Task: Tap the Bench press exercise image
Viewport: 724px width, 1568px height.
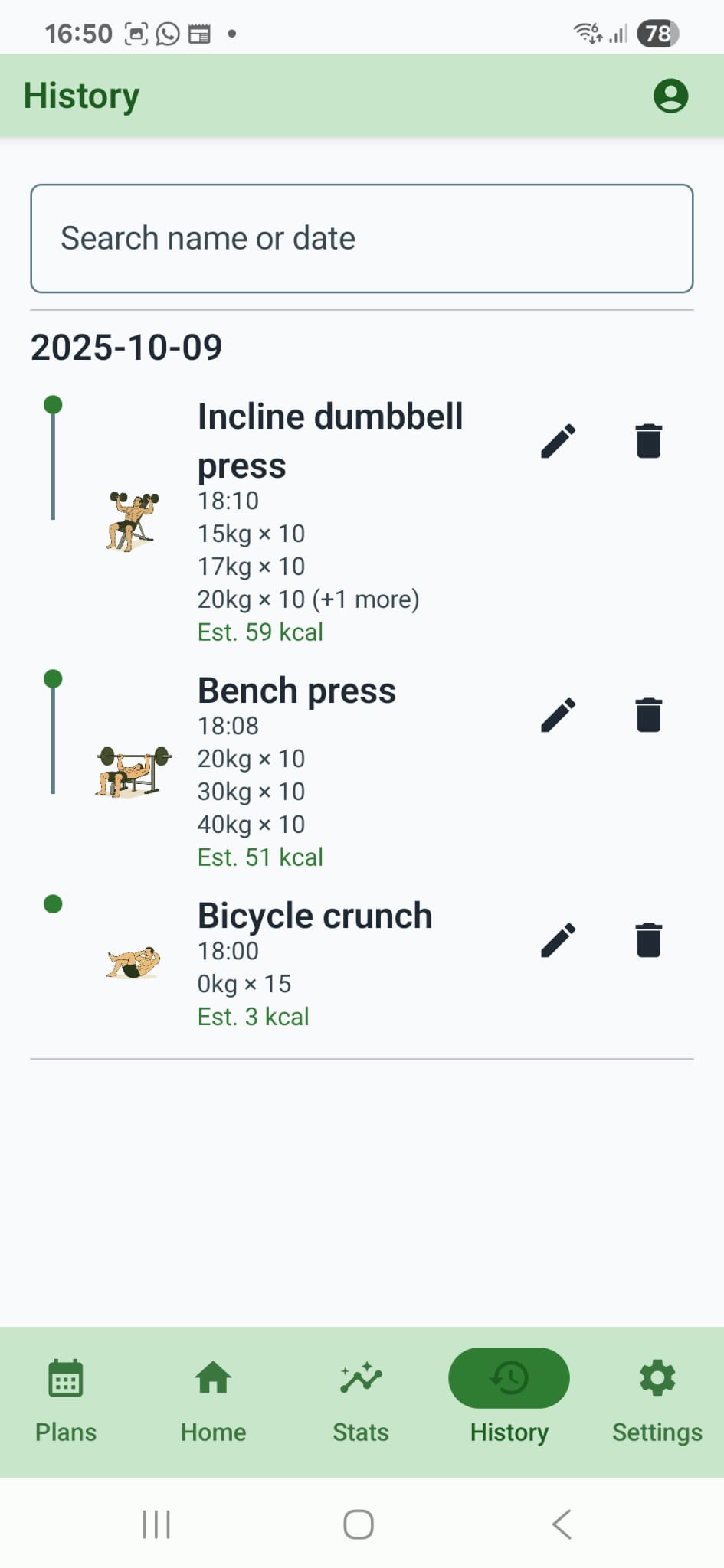Action: 133,772
